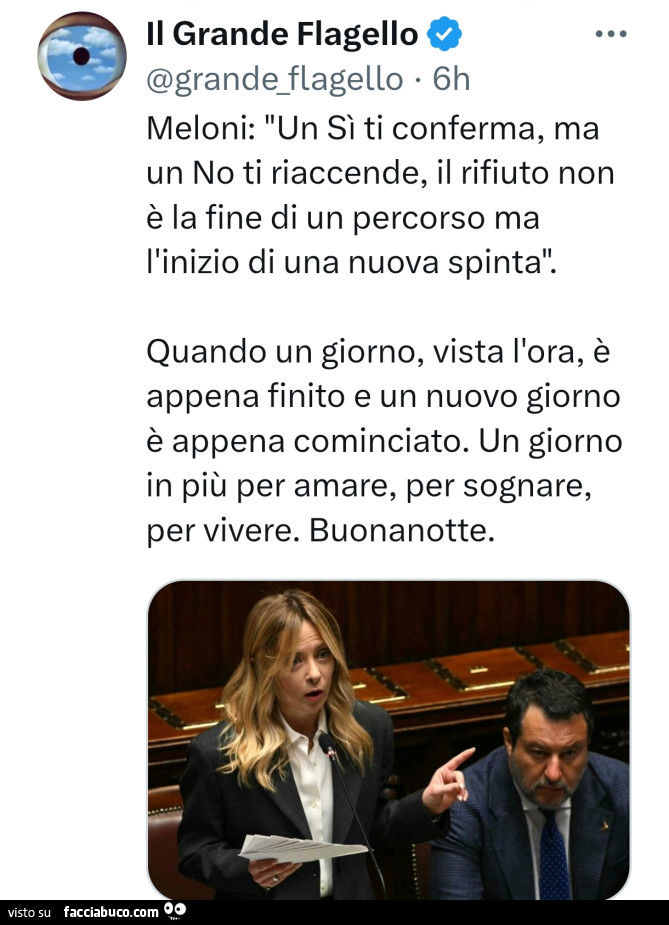Open the attached parliament photo
The image size is (669, 925).
[x=388, y=740]
